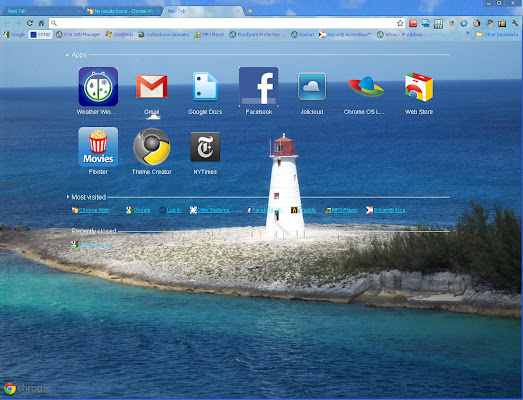Open the Crackle most visited link
Image resolution: width=523 pixels, height=400 pixels.
(x=304, y=210)
